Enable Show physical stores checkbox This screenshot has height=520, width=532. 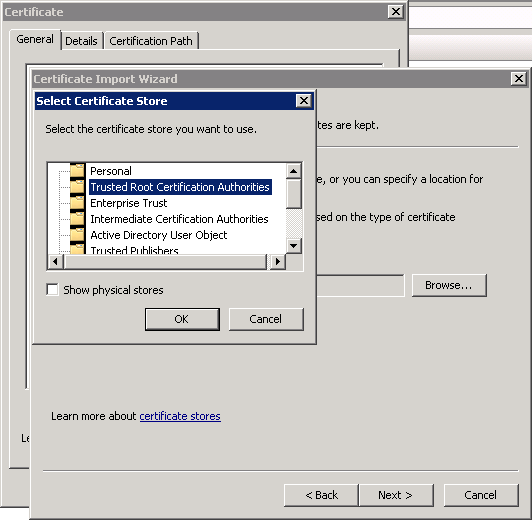pos(52,290)
